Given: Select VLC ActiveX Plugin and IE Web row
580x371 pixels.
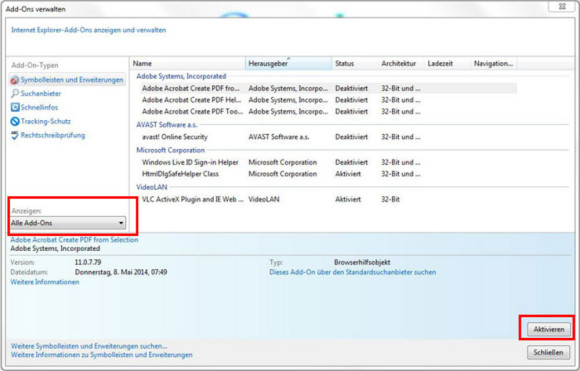Looking at the screenshot, I should click(324, 199).
